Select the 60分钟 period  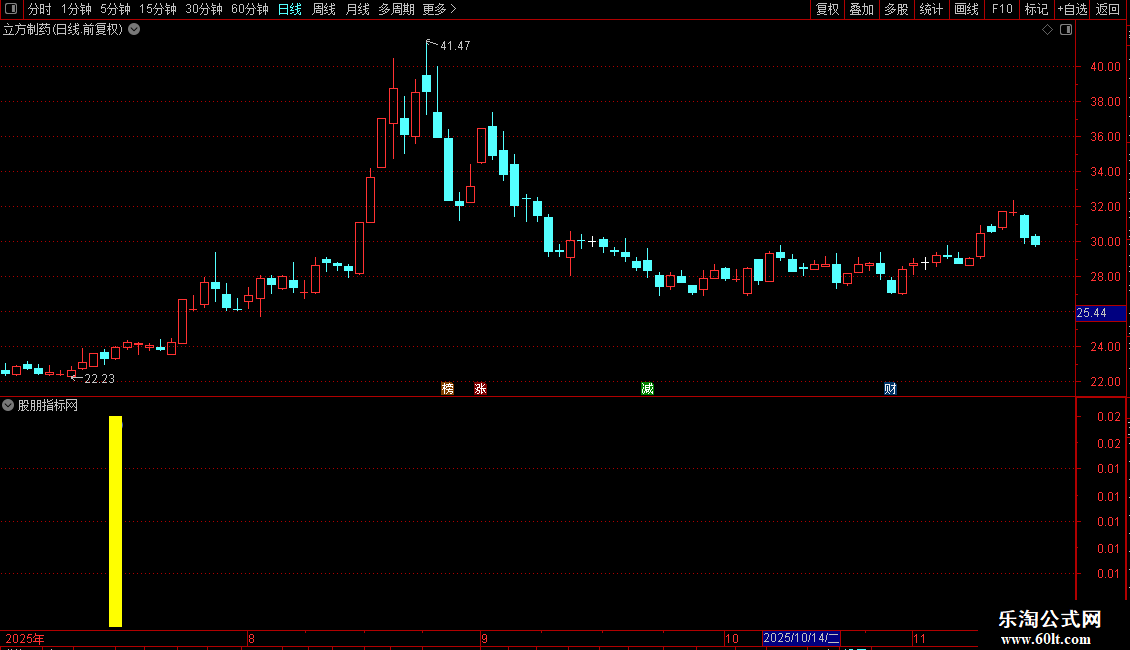[x=250, y=9]
